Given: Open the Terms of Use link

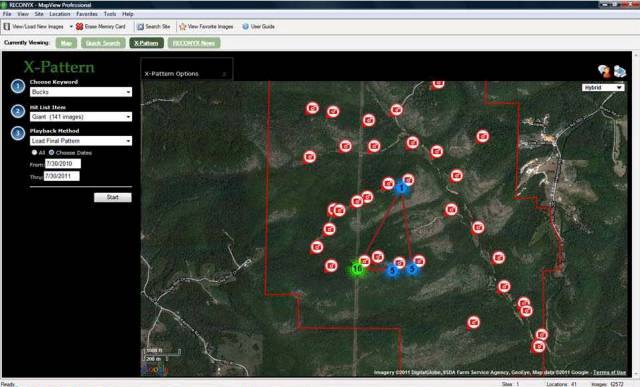Looking at the screenshot, I should click(609, 372).
